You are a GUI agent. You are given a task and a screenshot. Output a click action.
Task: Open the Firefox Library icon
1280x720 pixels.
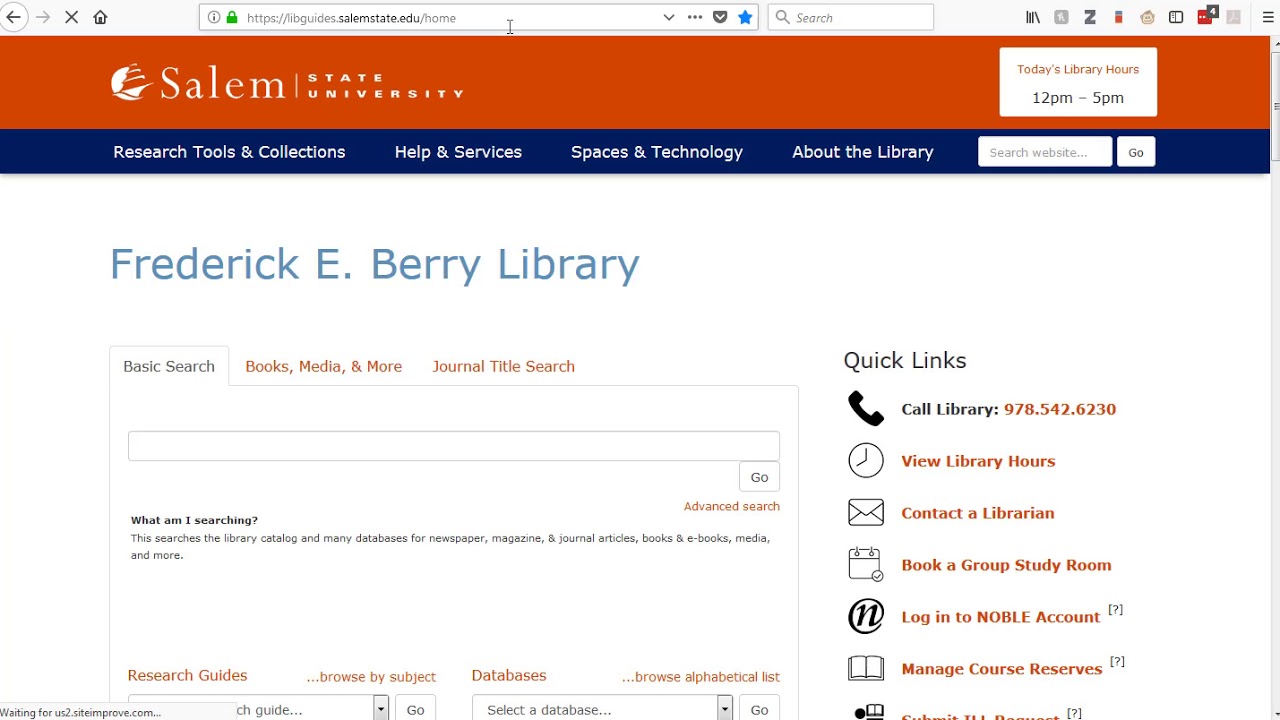click(1033, 17)
